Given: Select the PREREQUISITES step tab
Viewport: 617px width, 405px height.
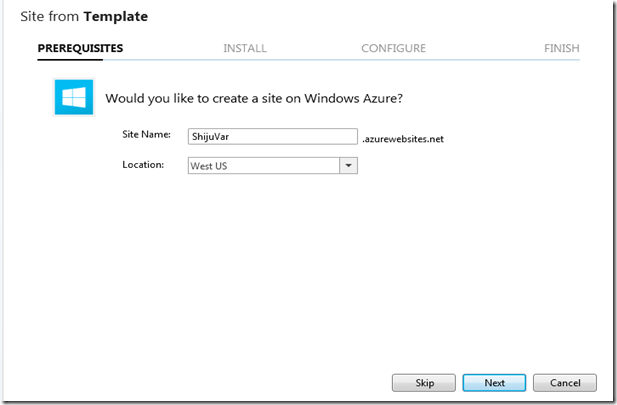Looking at the screenshot, I should click(80, 48).
